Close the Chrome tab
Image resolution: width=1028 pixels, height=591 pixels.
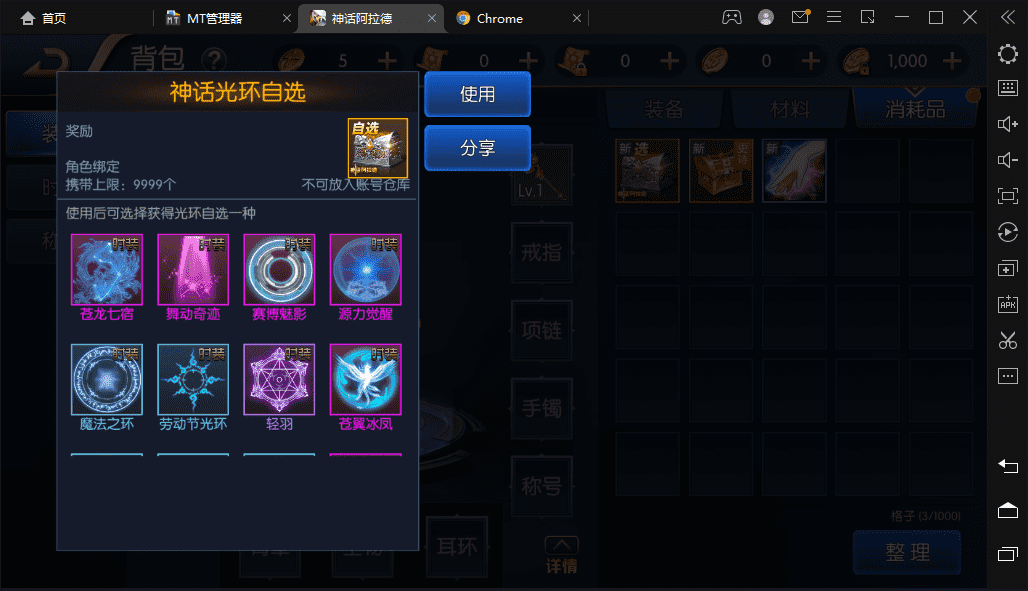click(x=577, y=18)
